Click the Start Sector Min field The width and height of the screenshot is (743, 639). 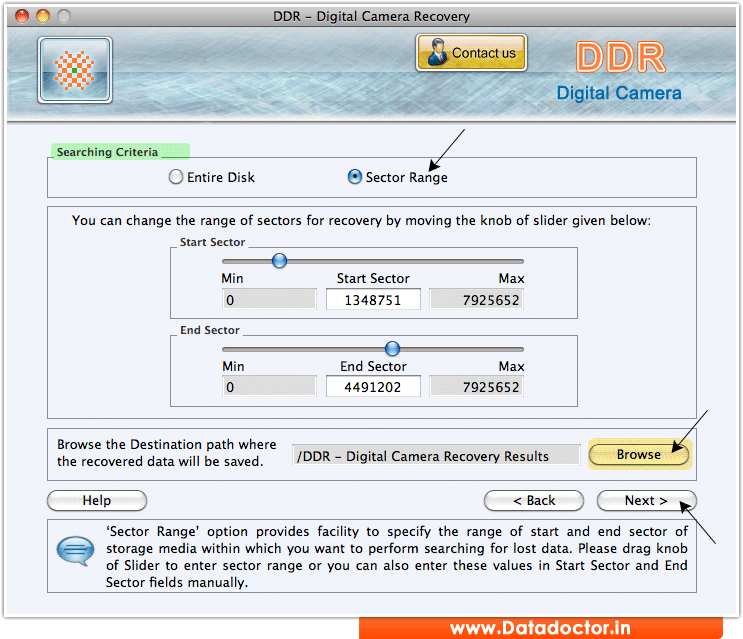pos(269,300)
